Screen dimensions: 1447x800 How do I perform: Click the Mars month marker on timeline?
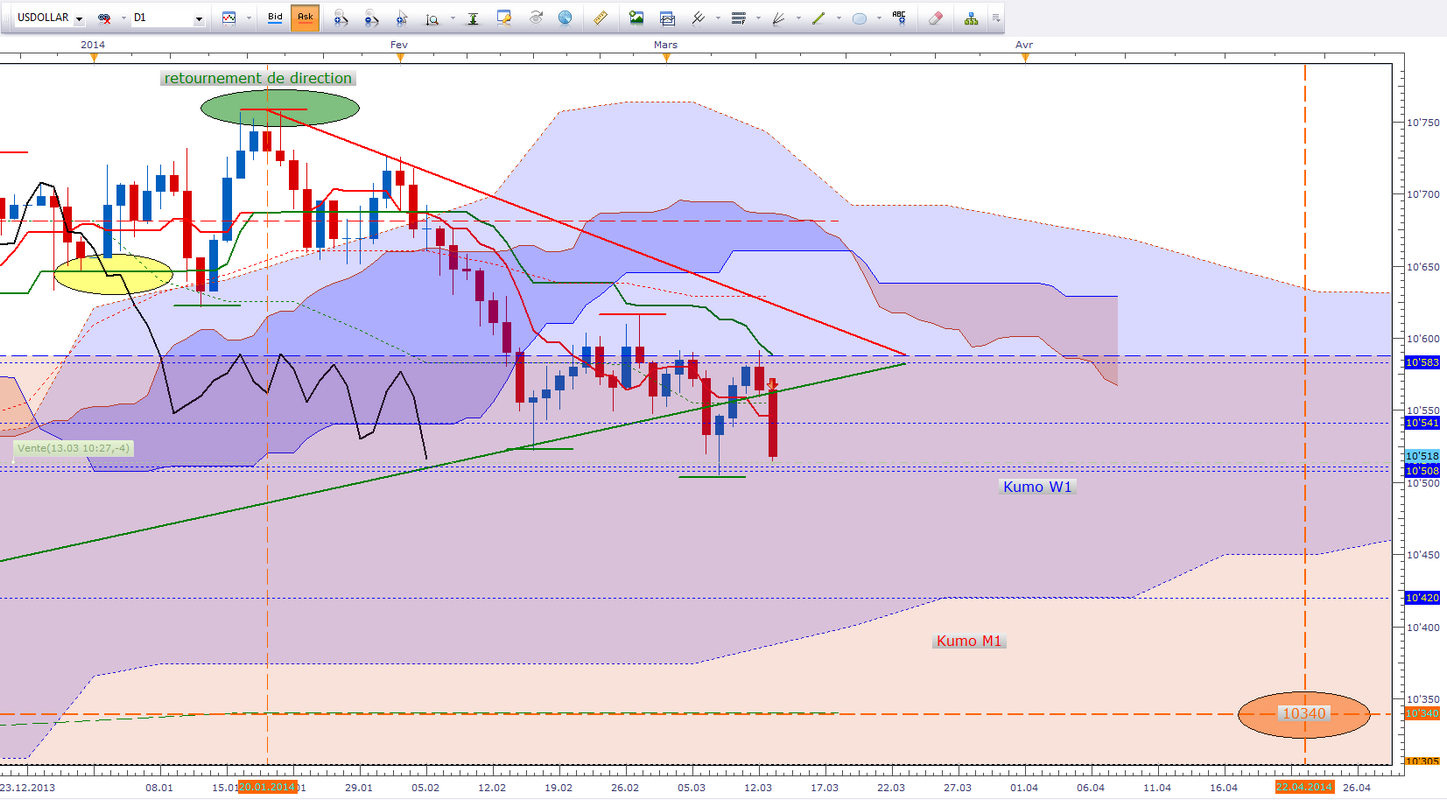pos(666,45)
